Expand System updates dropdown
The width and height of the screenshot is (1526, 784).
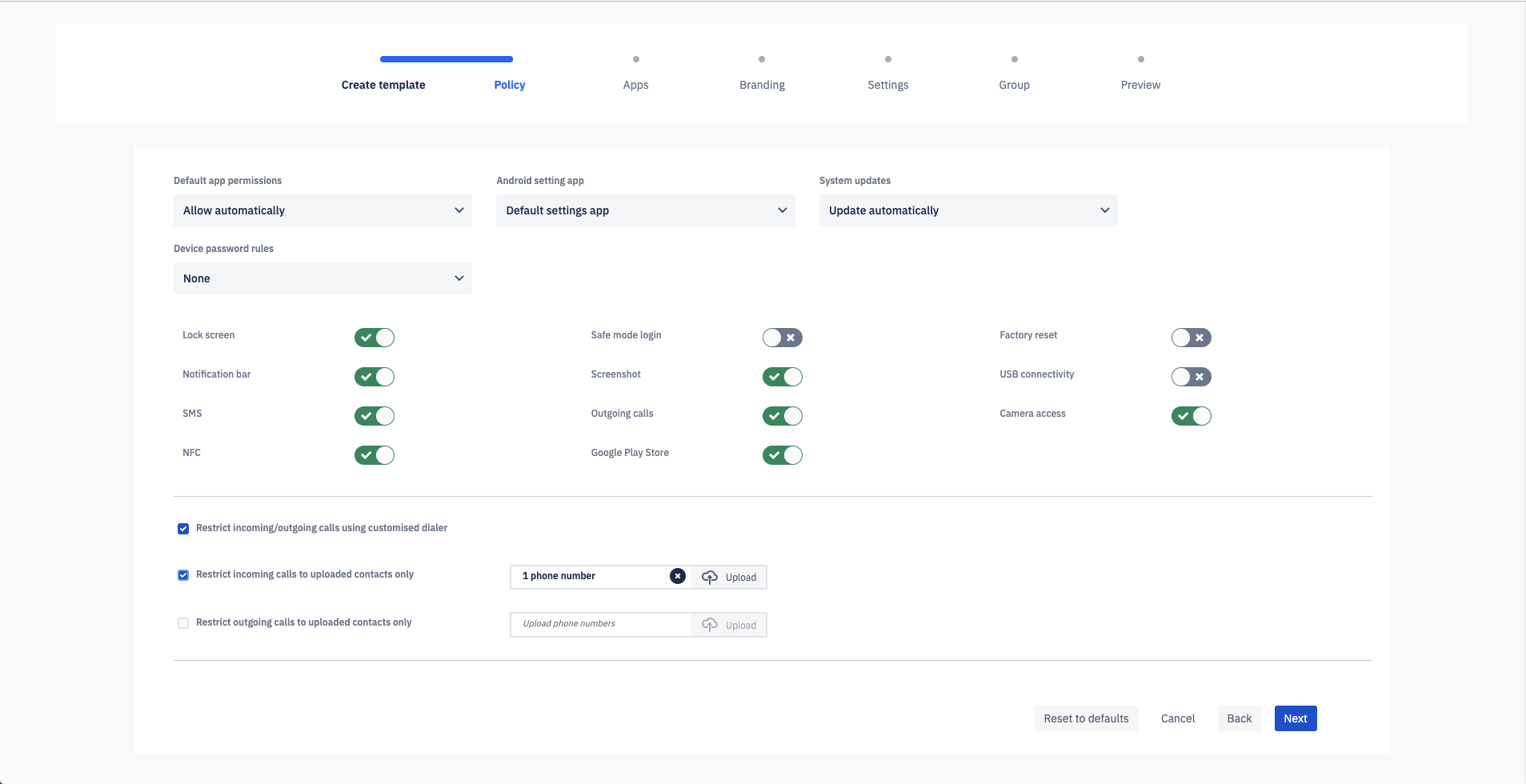coord(968,210)
